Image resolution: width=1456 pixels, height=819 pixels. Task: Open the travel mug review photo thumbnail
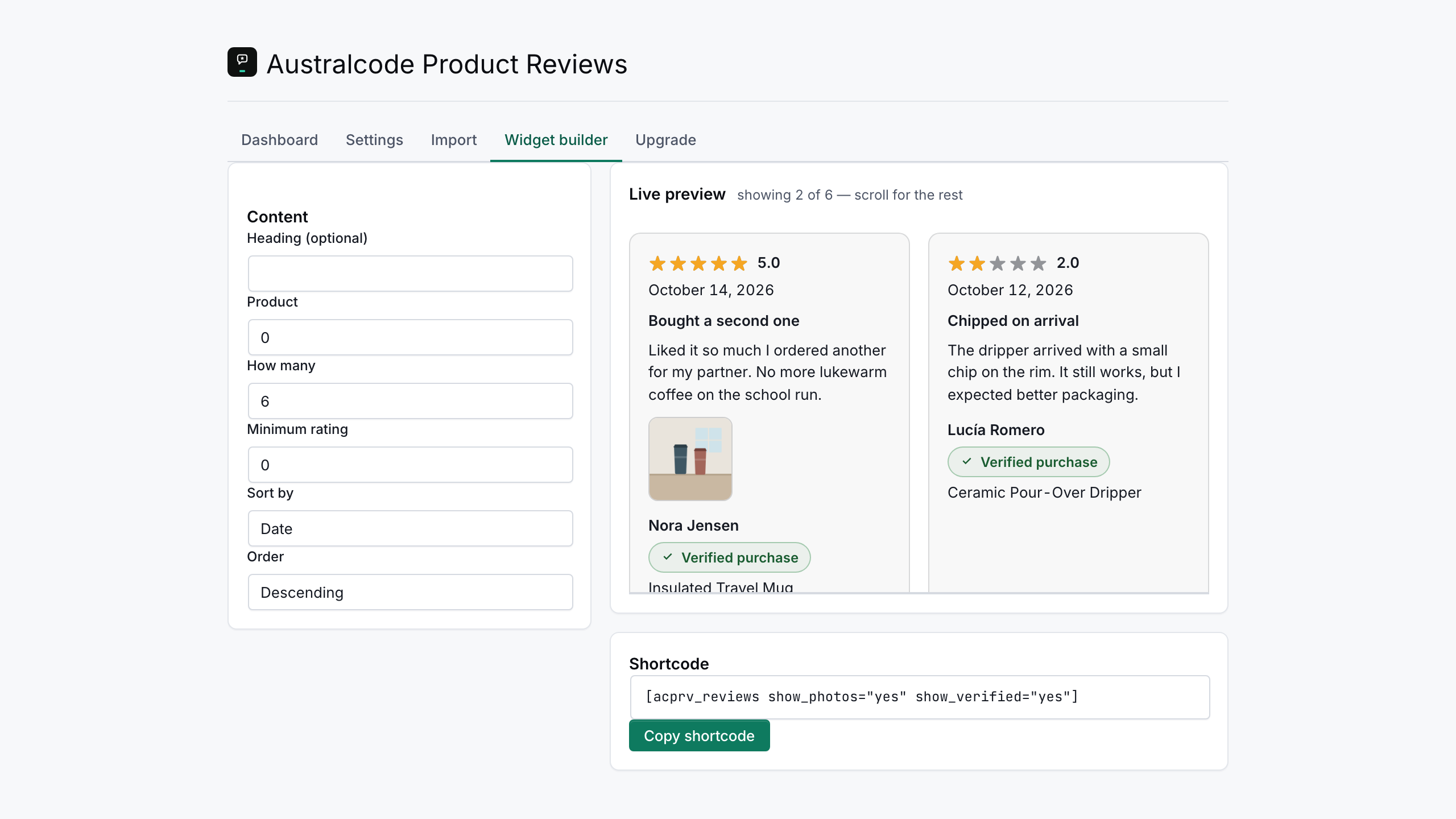click(690, 459)
